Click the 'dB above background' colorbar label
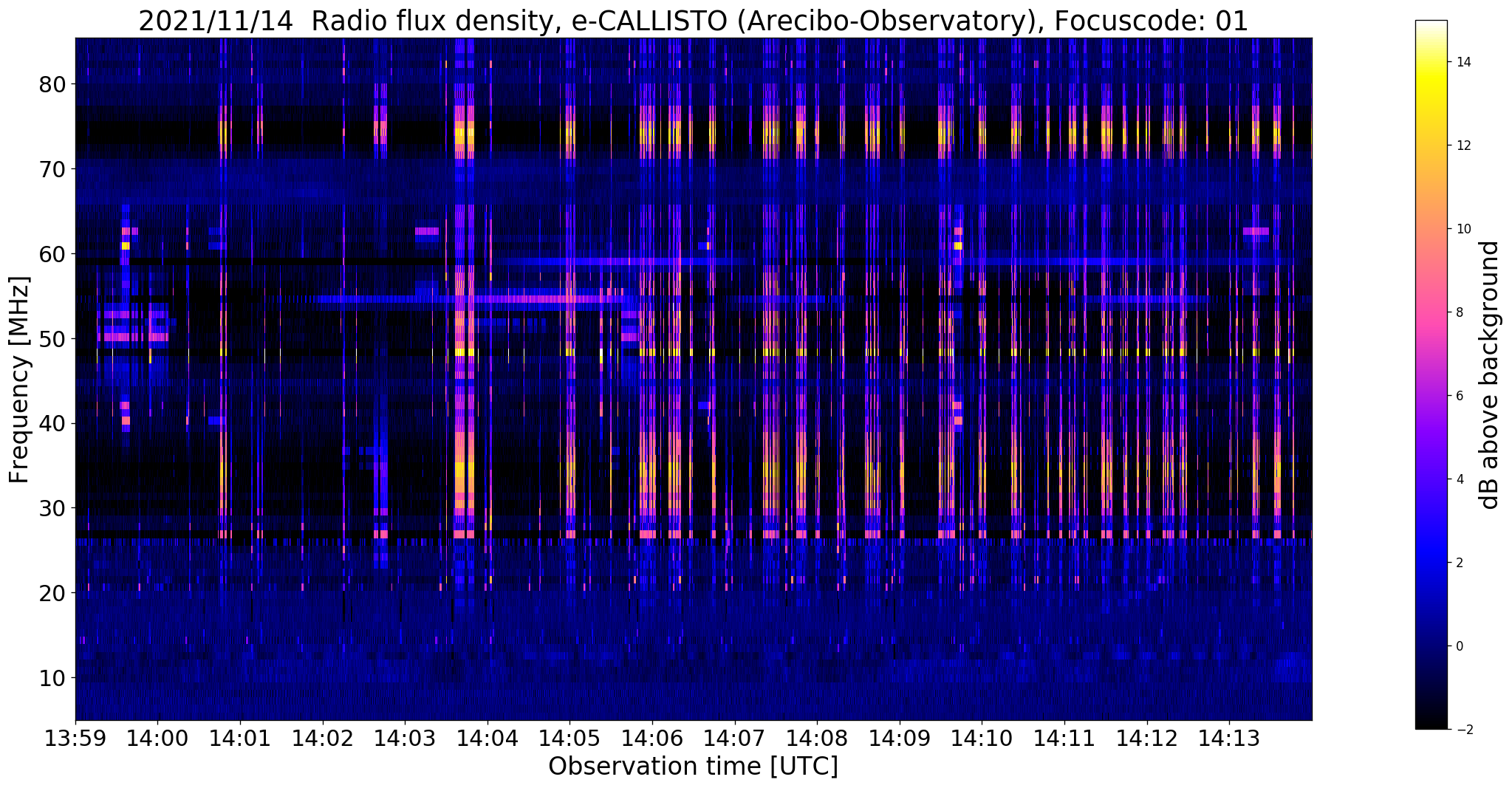 (x=1491, y=375)
